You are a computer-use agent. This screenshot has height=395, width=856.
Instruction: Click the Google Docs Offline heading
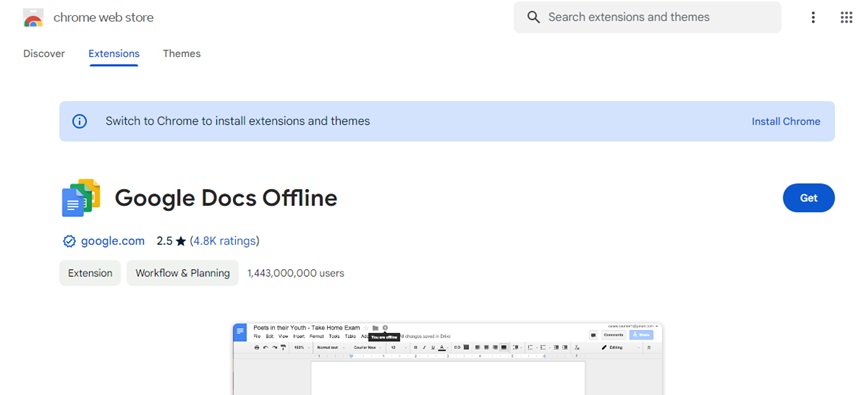226,198
